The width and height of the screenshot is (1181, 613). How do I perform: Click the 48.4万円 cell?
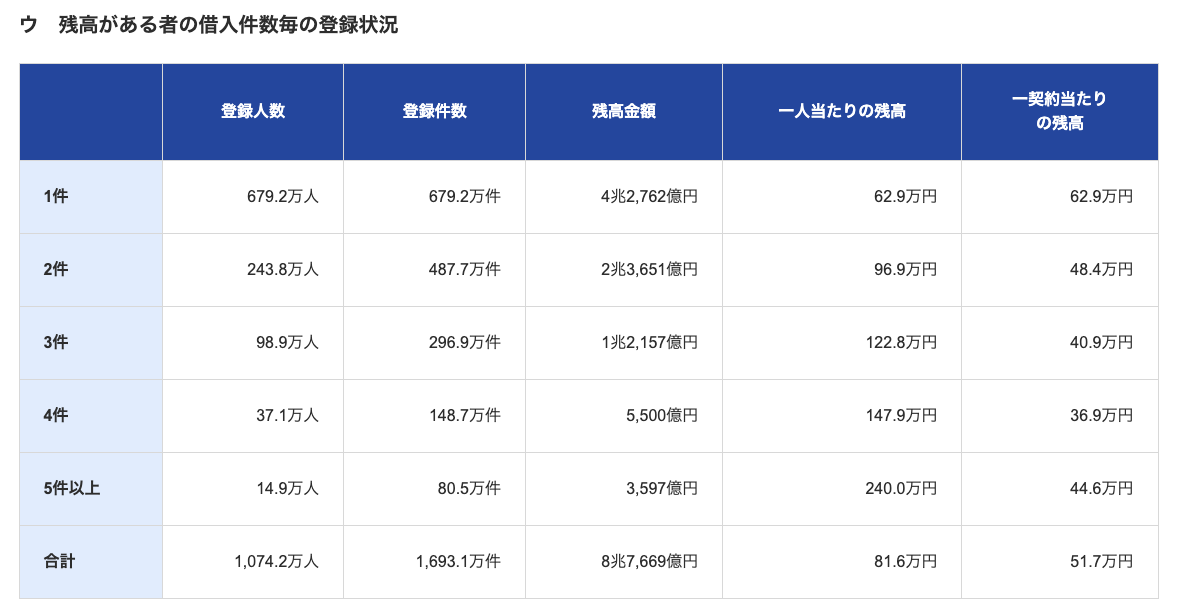coord(1060,270)
